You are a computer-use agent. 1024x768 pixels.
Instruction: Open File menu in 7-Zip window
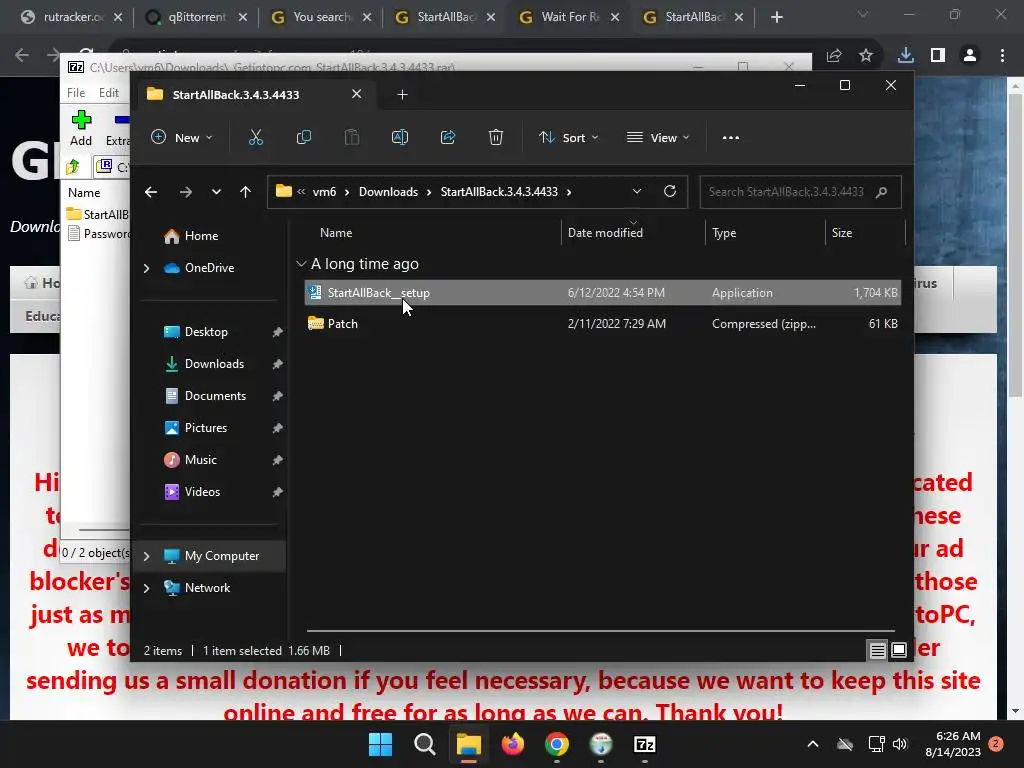coord(76,93)
